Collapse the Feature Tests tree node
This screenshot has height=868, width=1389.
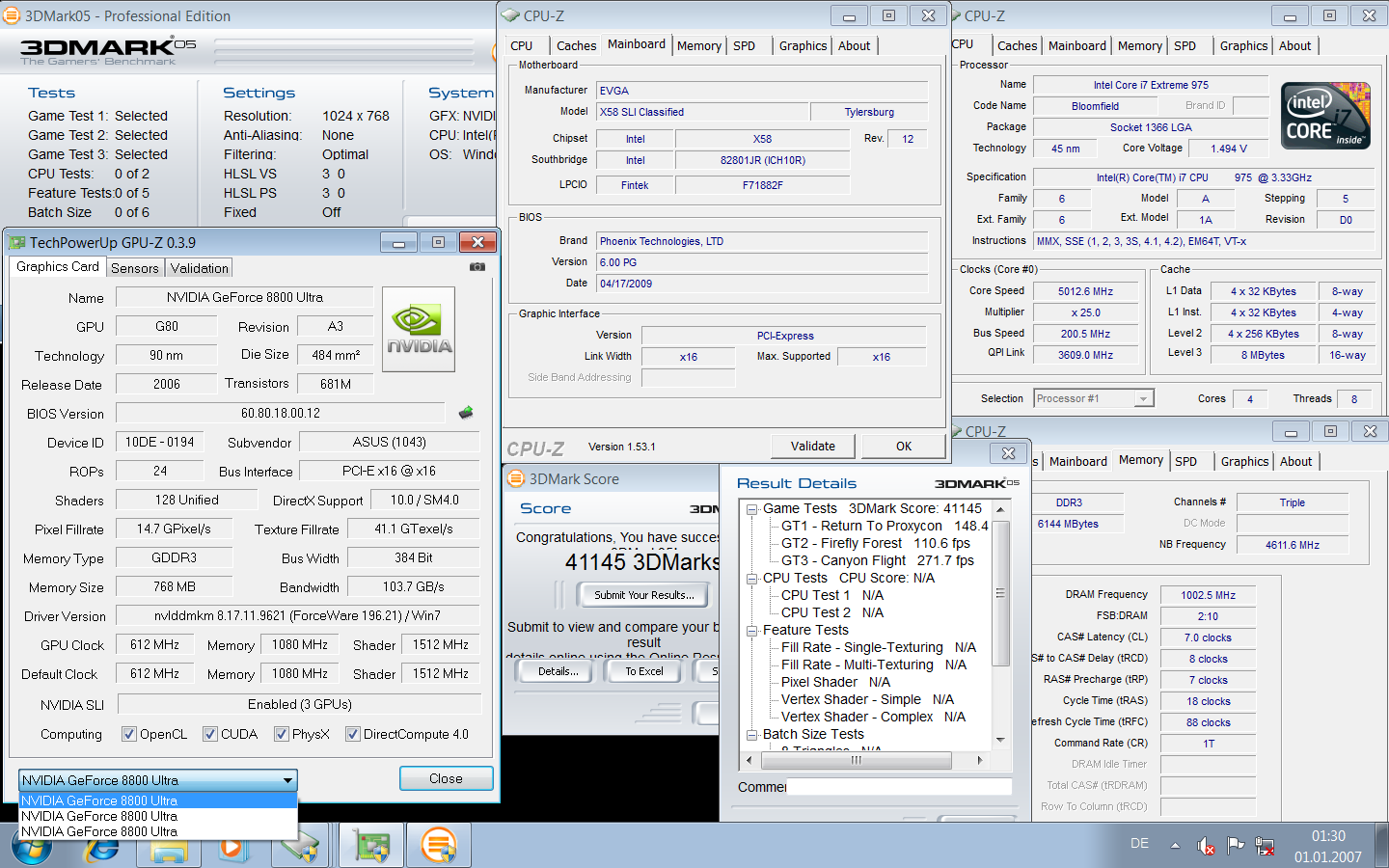tap(751, 630)
